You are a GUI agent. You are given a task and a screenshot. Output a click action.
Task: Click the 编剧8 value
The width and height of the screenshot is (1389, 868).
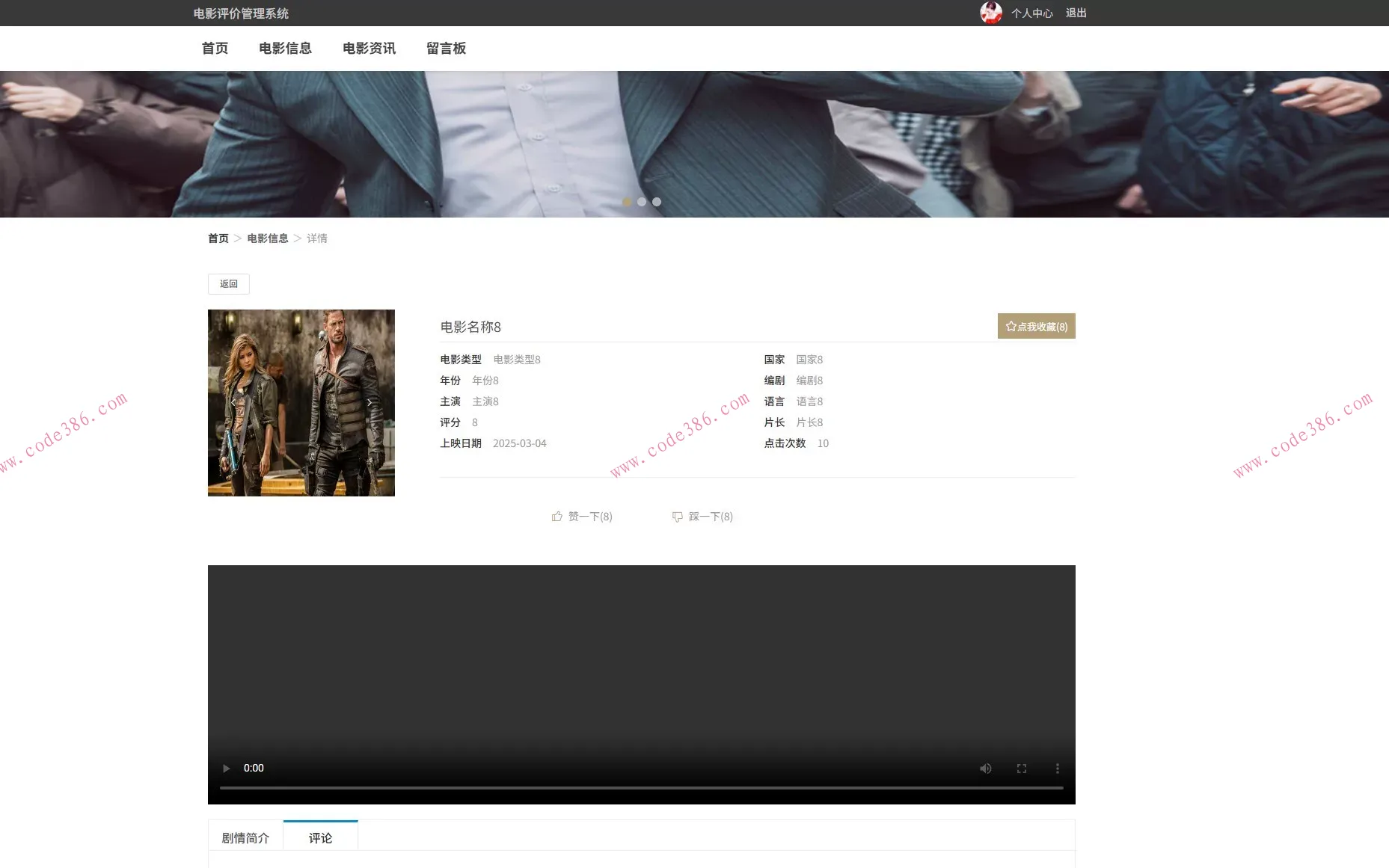[809, 381]
